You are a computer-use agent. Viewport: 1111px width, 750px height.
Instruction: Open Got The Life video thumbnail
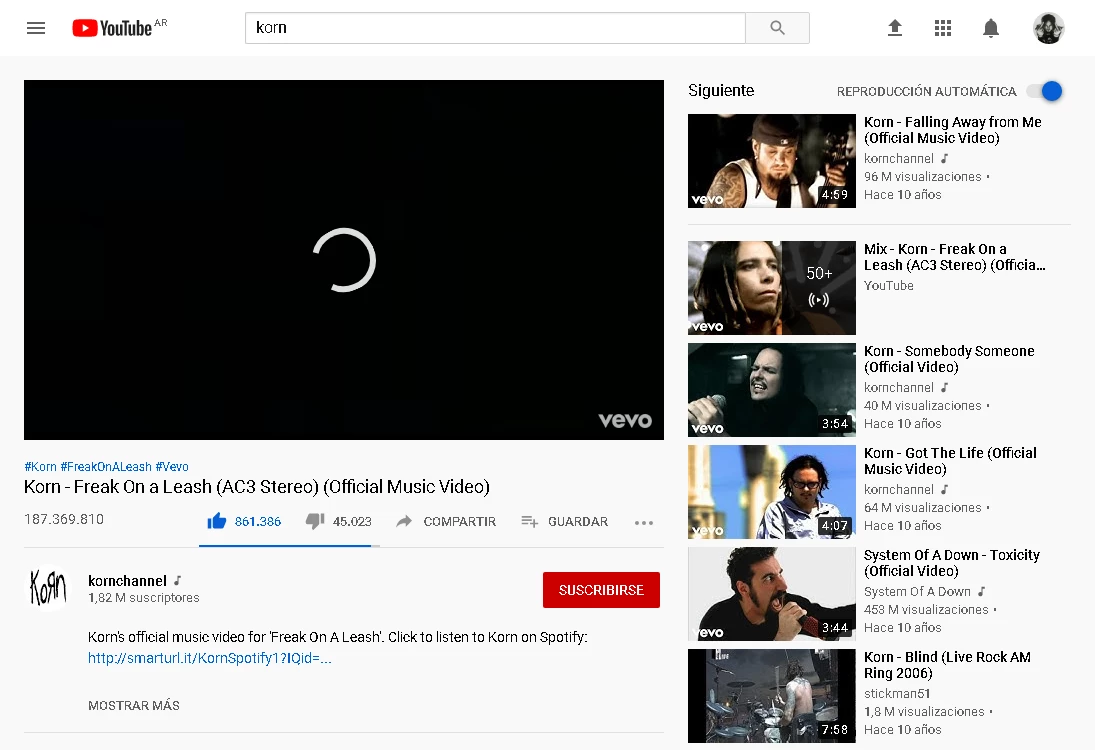pos(772,492)
